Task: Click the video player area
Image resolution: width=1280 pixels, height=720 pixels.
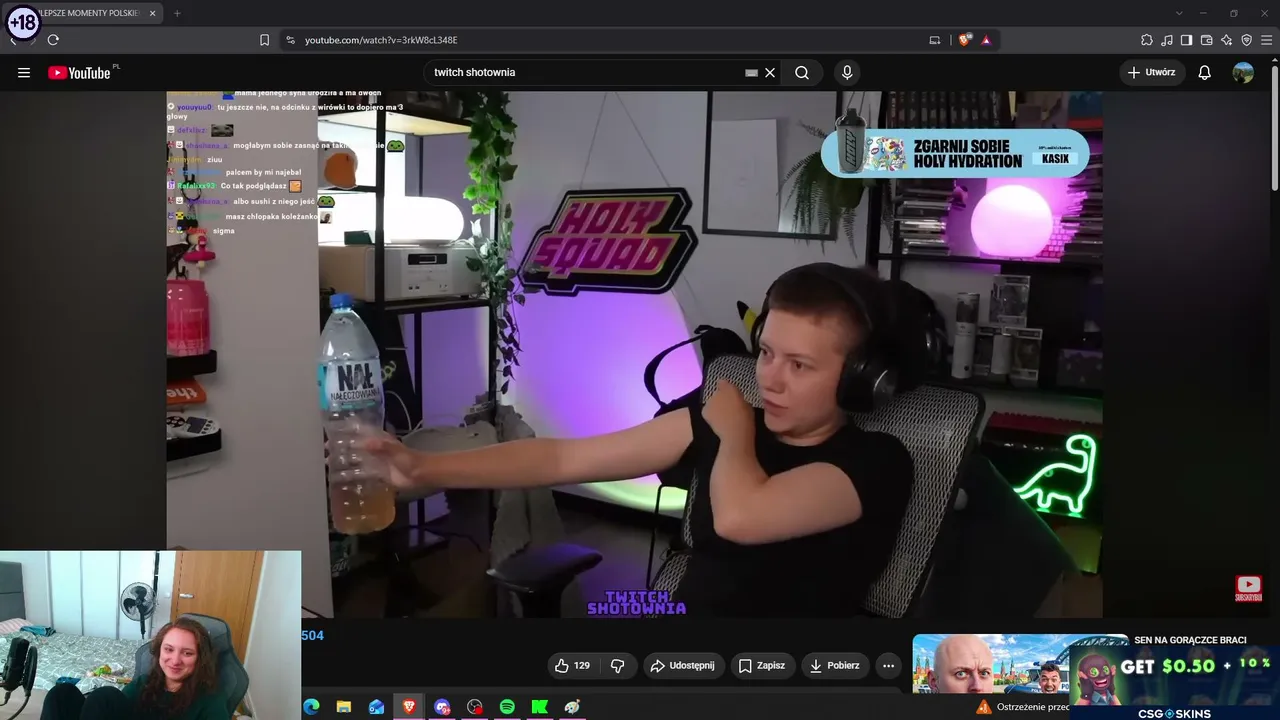Action: pyautogui.click(x=634, y=354)
